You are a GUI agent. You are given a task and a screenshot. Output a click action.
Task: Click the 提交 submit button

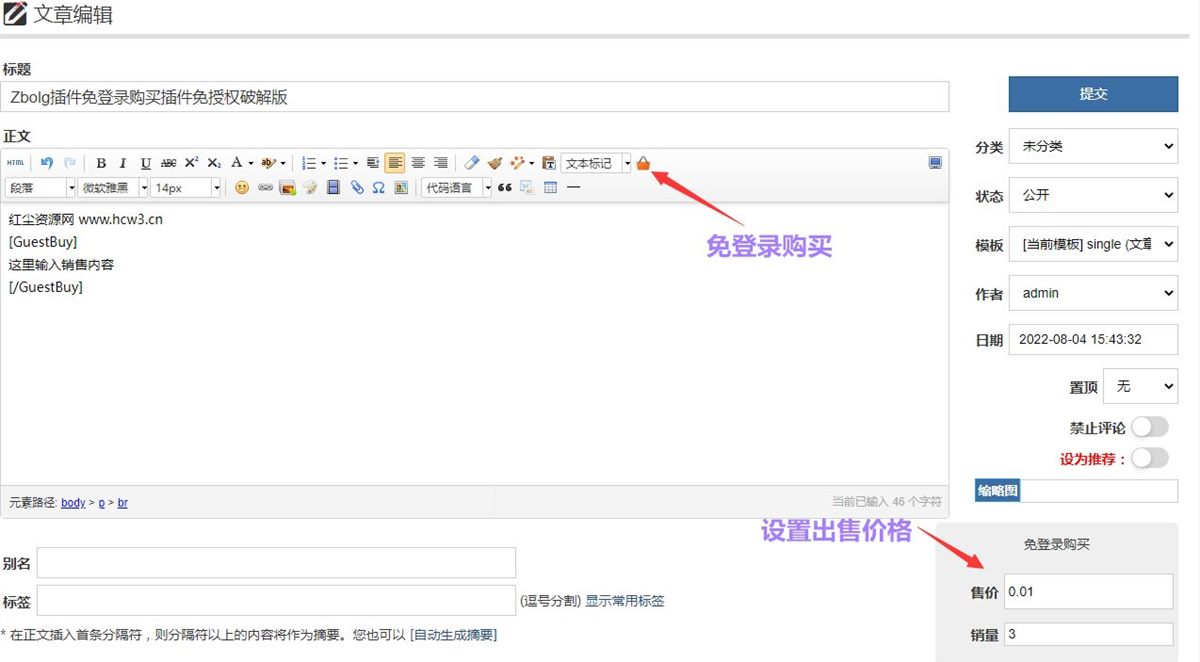(1093, 94)
